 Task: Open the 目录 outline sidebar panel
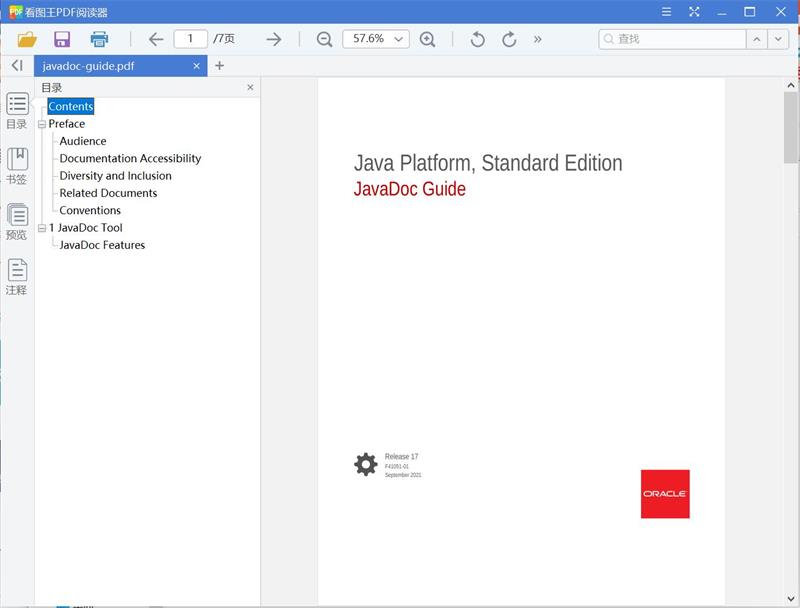click(x=17, y=111)
